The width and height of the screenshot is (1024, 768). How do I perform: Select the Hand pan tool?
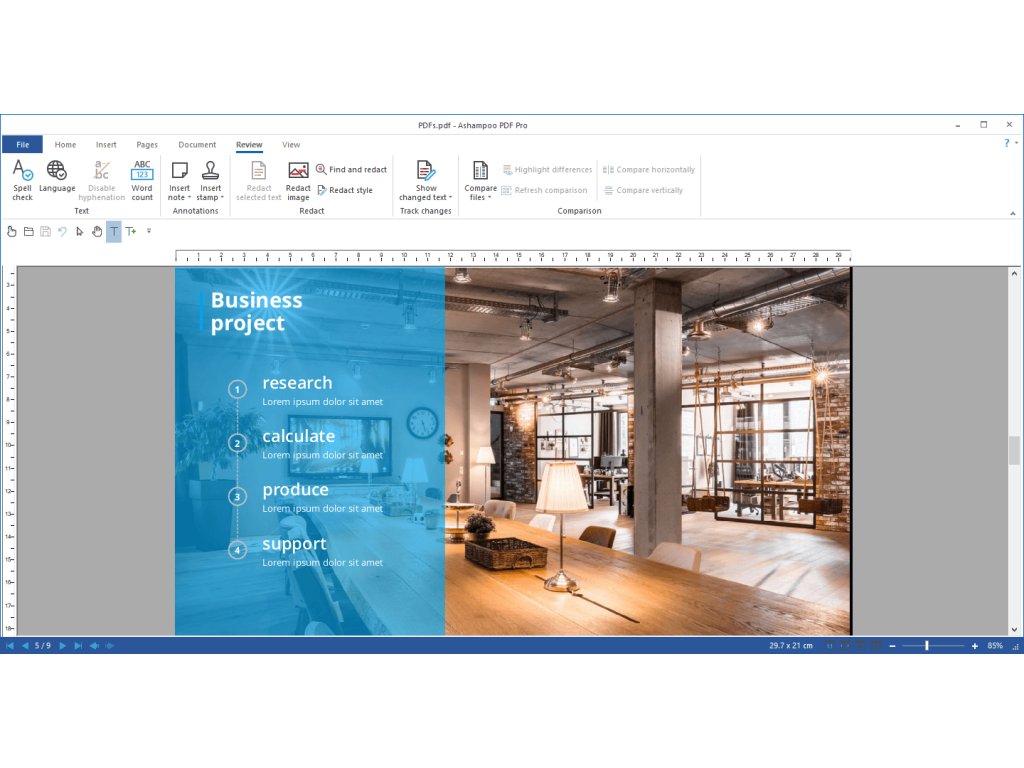97,232
